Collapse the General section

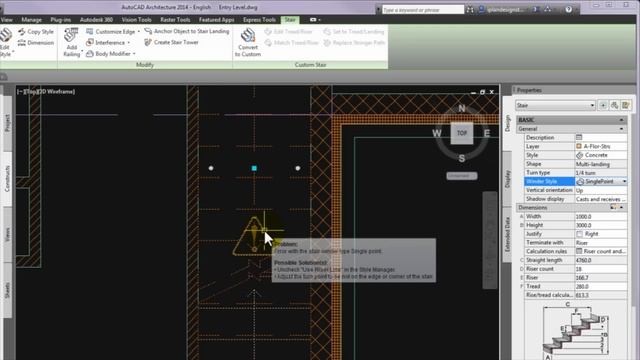tap(621, 129)
